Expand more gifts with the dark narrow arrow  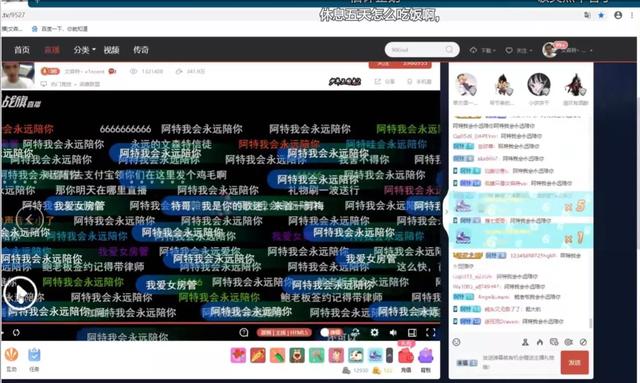click(x=389, y=355)
